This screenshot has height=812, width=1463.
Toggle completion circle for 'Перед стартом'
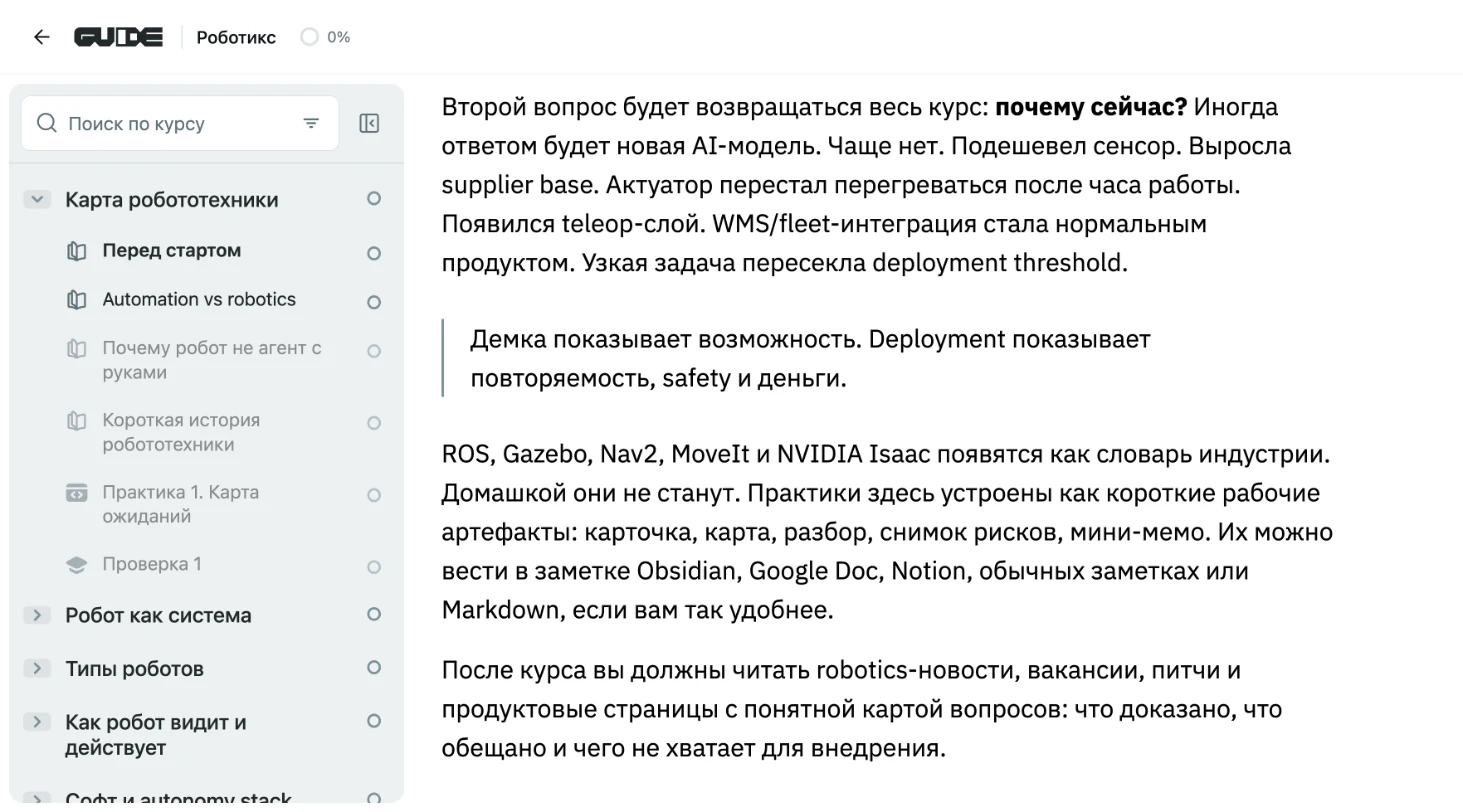pyautogui.click(x=374, y=253)
